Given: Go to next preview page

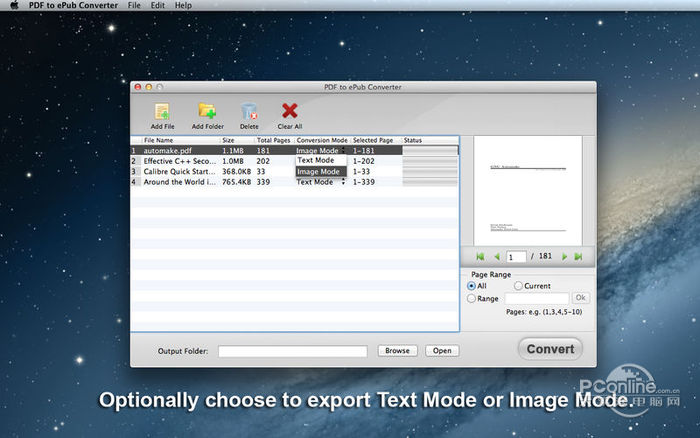Looking at the screenshot, I should [x=564, y=256].
